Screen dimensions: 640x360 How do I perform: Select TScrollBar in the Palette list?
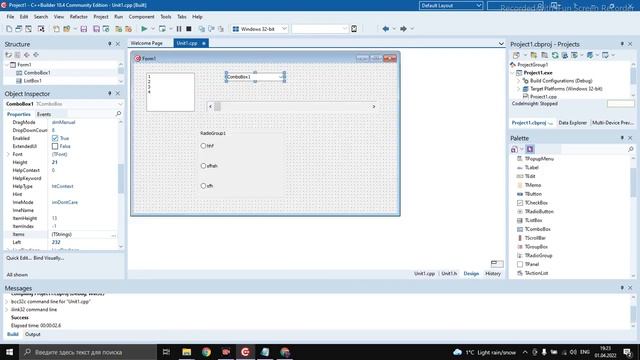tap(535, 238)
